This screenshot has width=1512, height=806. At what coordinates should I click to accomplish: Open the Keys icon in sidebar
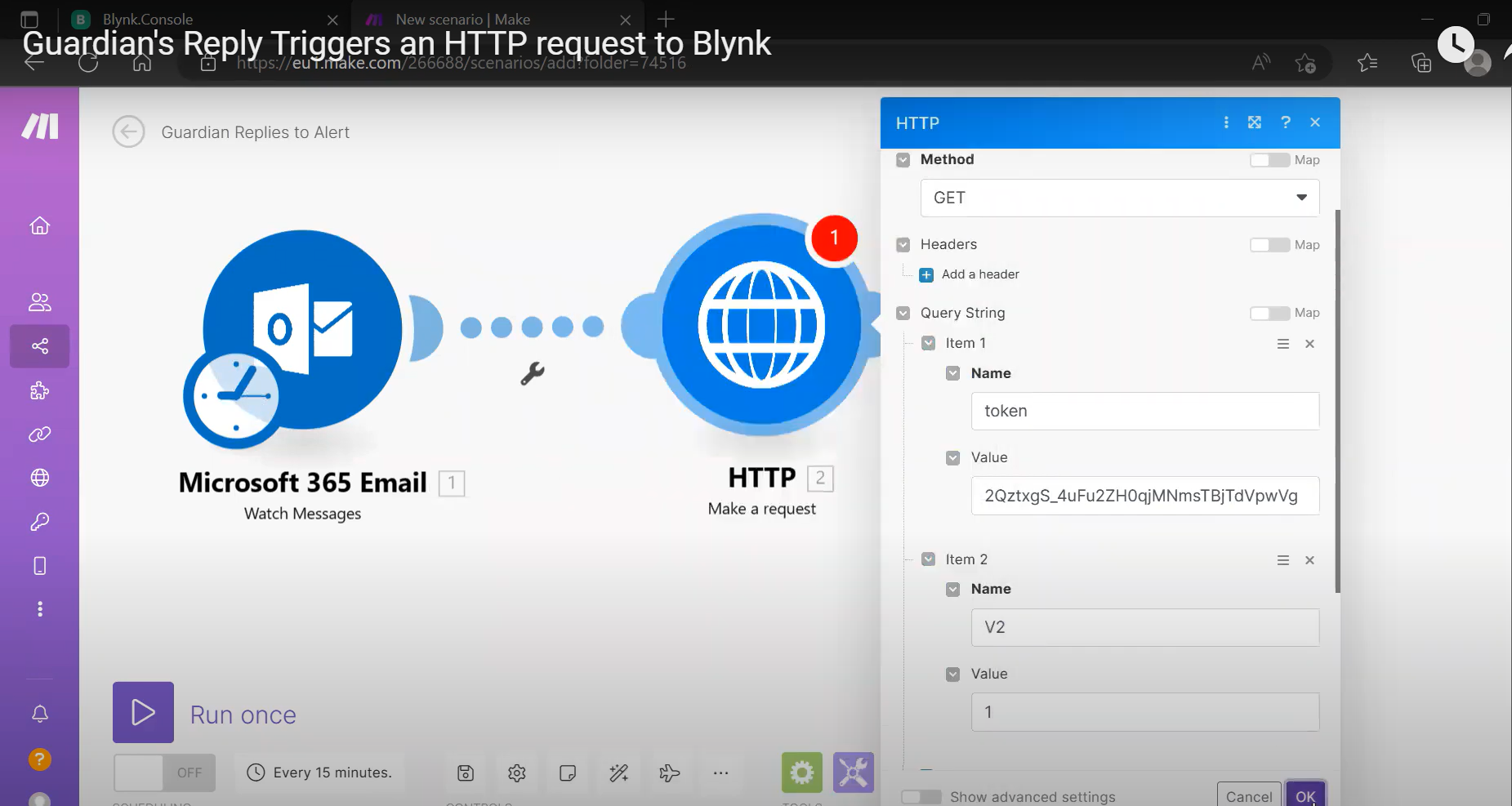point(39,522)
